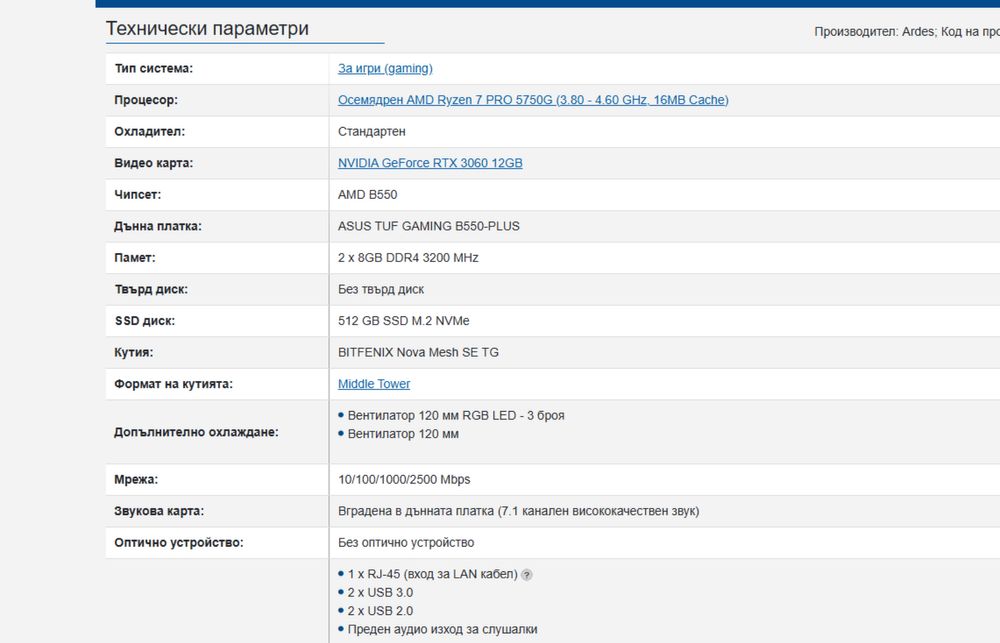
Task: Click the 'Технически параметри' heading
Action: (207, 28)
